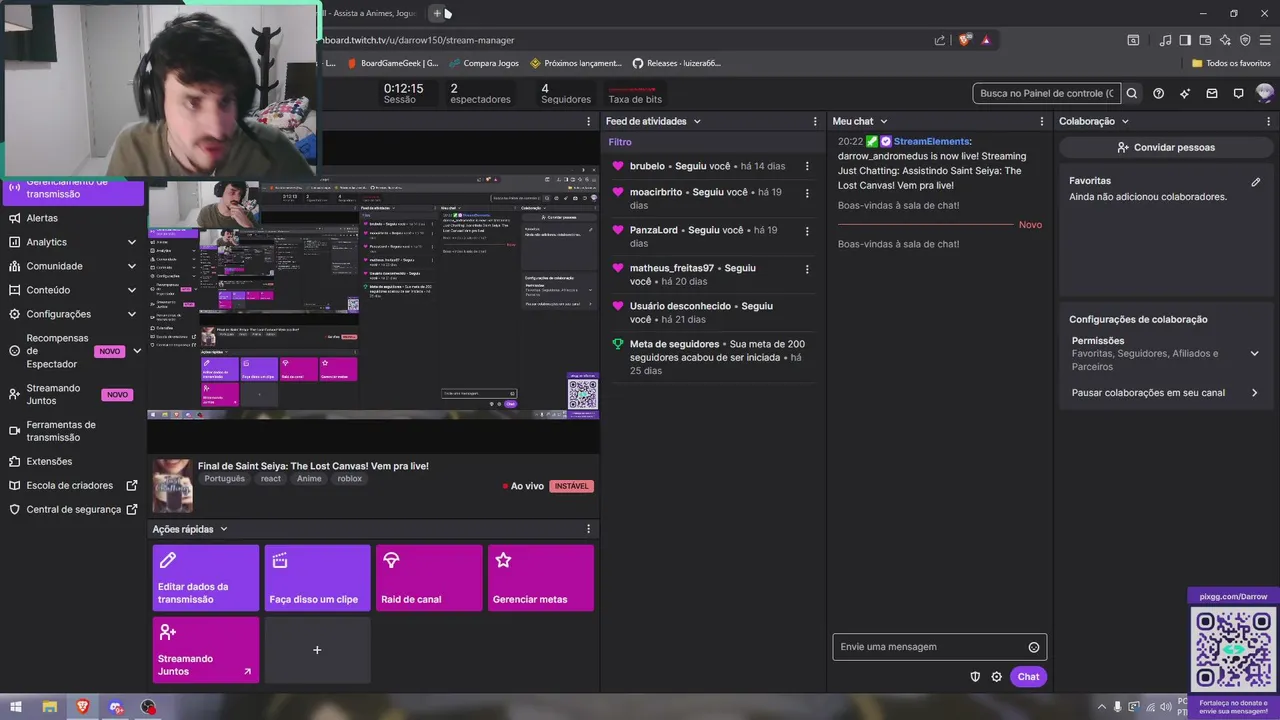This screenshot has width=1280, height=720.
Task: Click Editar dados da transmissão tile
Action: click(206, 578)
